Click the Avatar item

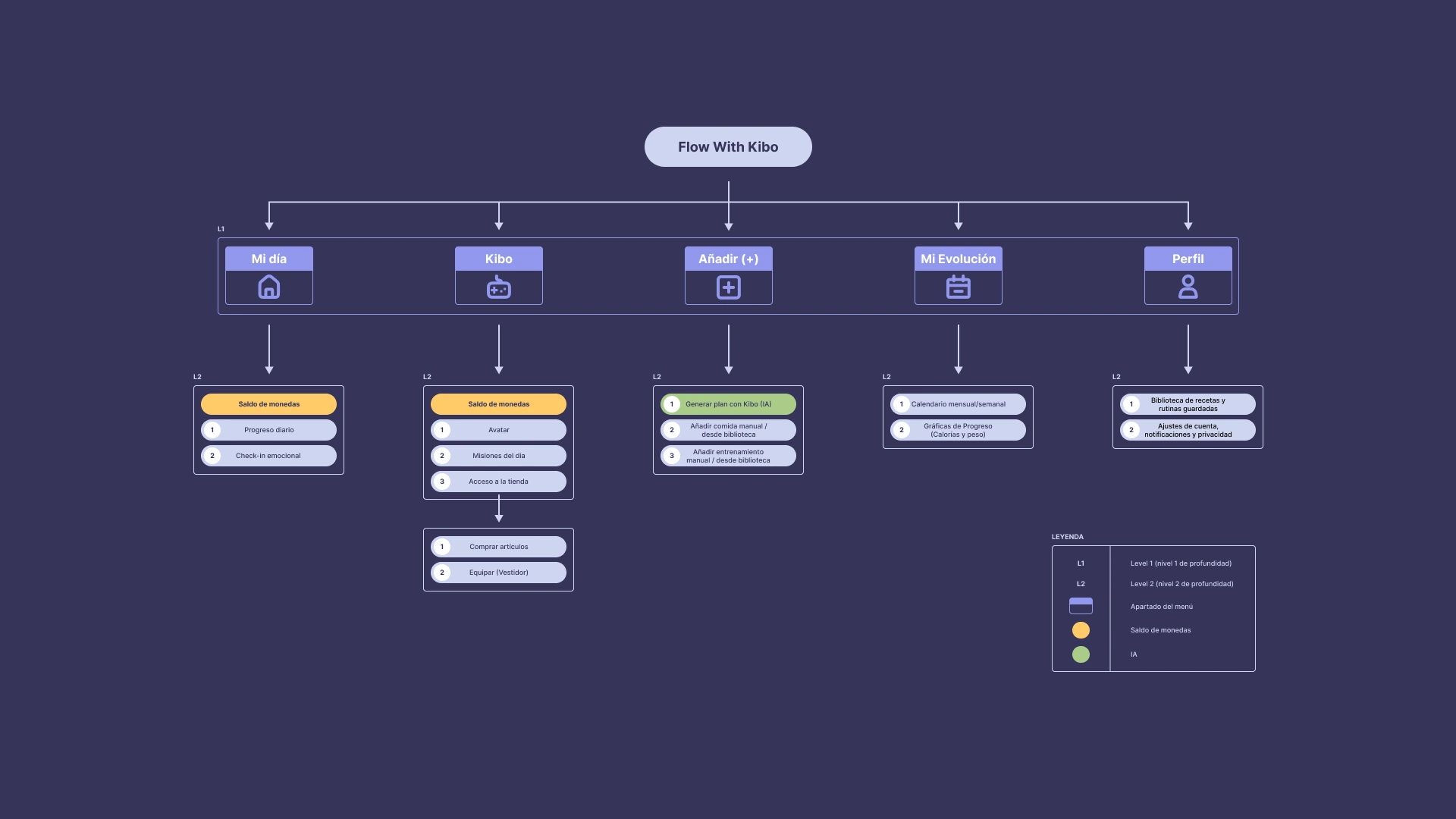click(499, 430)
